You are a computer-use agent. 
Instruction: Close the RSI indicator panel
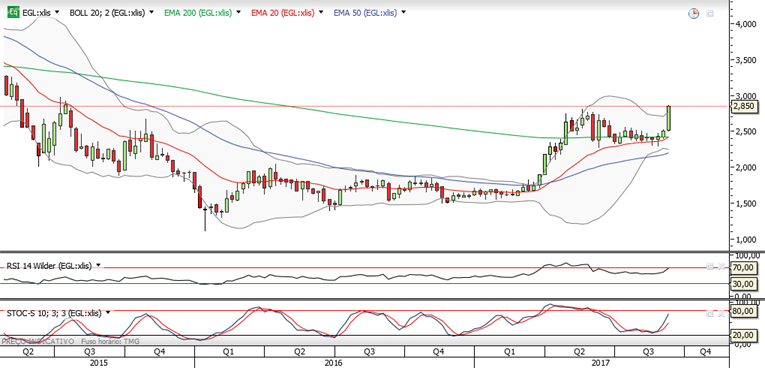(x=721, y=266)
